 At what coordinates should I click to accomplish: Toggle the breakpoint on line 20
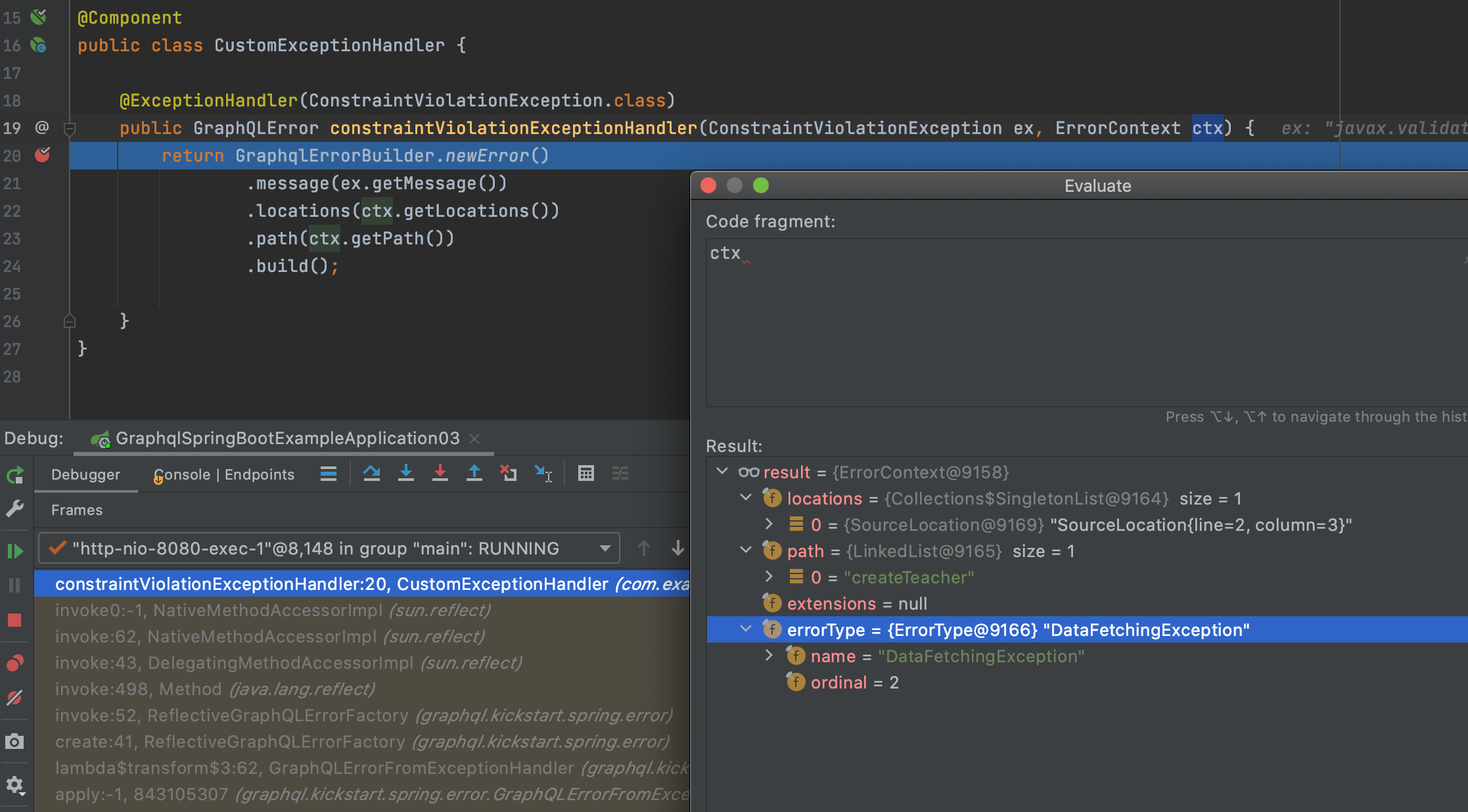(x=41, y=156)
